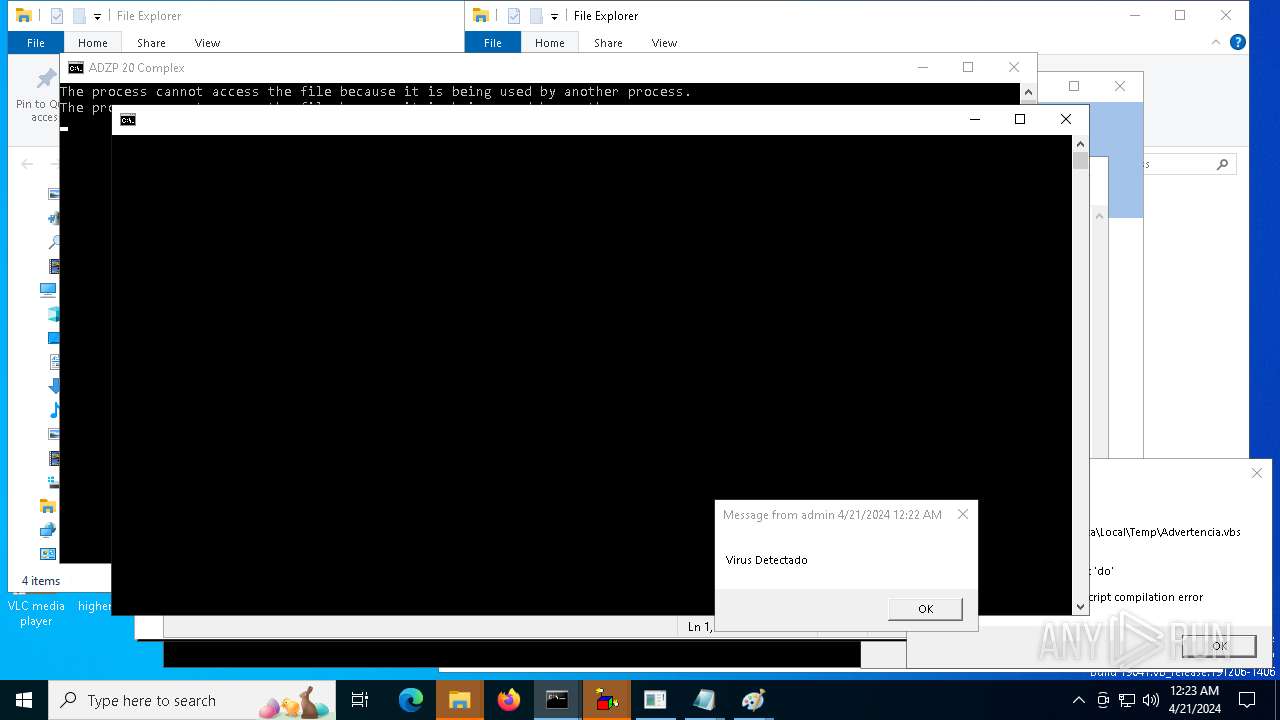The width and height of the screenshot is (1280, 720).
Task: Click the front console's vertical scrollbar thumb
Action: pos(1080,162)
